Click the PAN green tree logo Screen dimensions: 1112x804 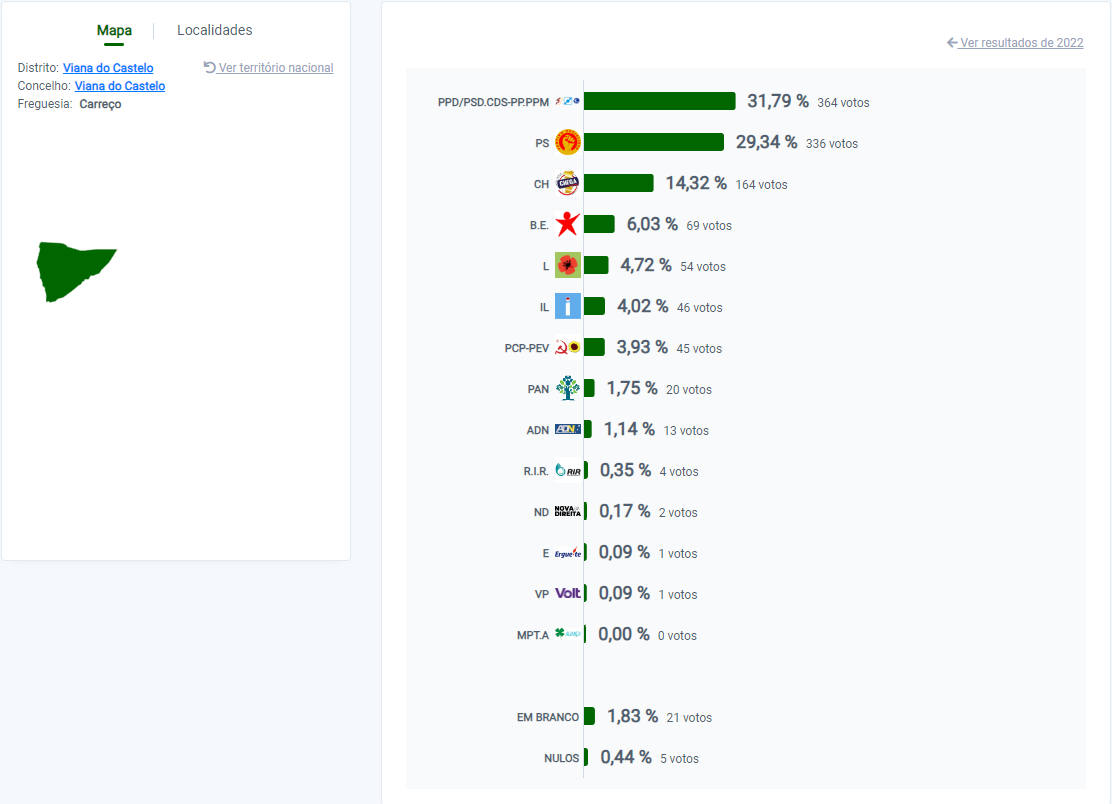(567, 389)
